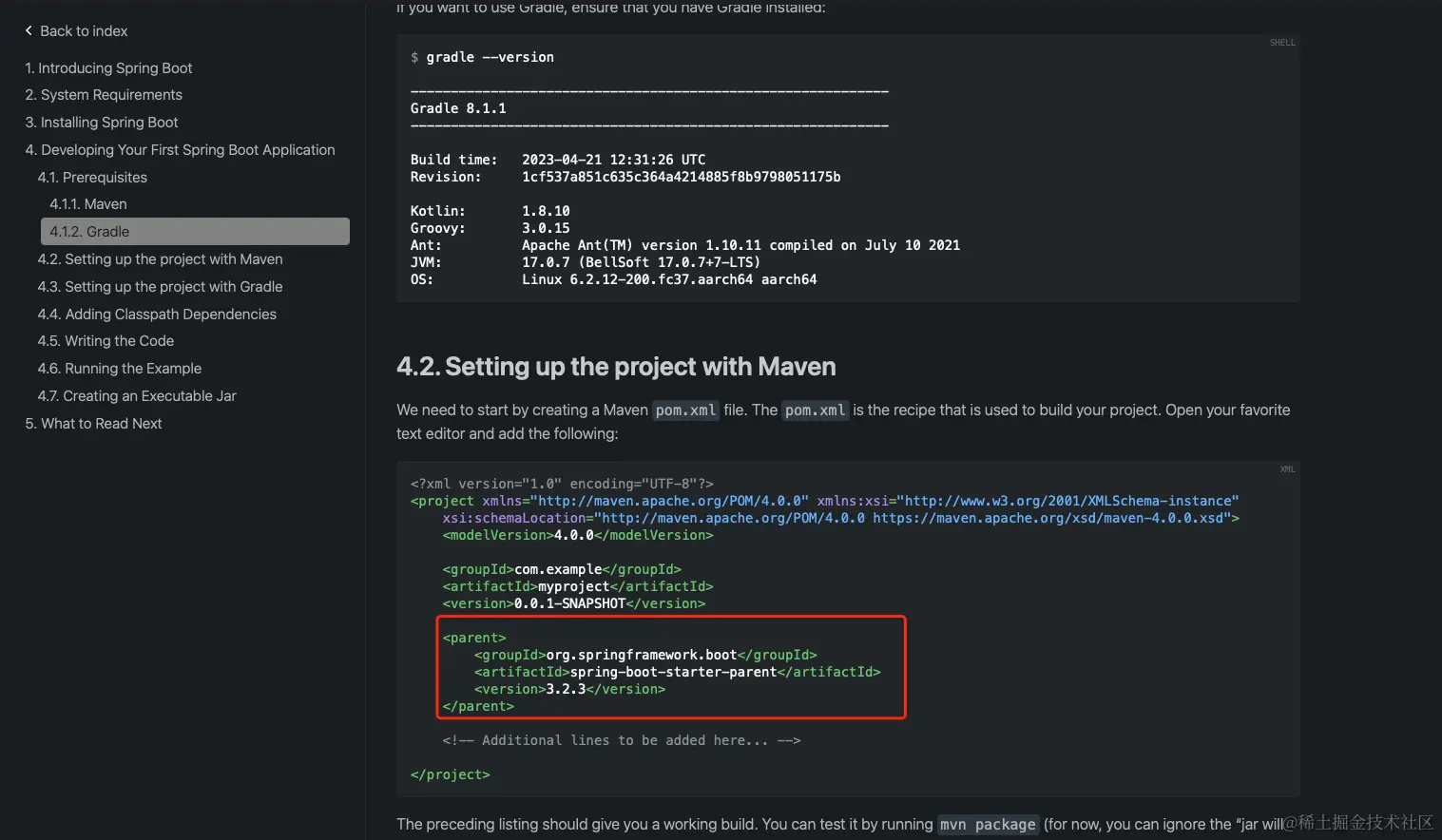Open 4.1. Prerequisites in sidebar
This screenshot has height=840, width=1442.
[x=92, y=178]
